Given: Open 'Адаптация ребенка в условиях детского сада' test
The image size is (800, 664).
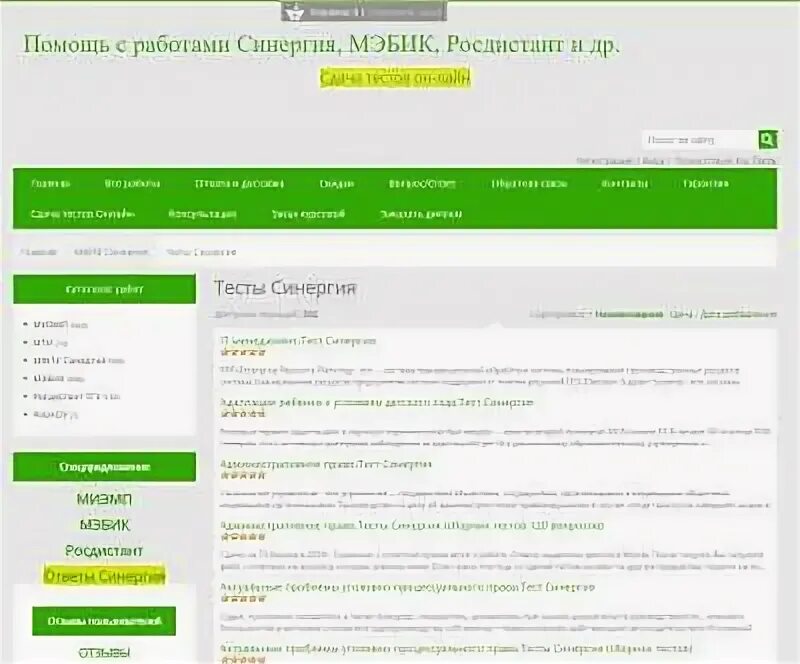Looking at the screenshot, I should tap(377, 403).
